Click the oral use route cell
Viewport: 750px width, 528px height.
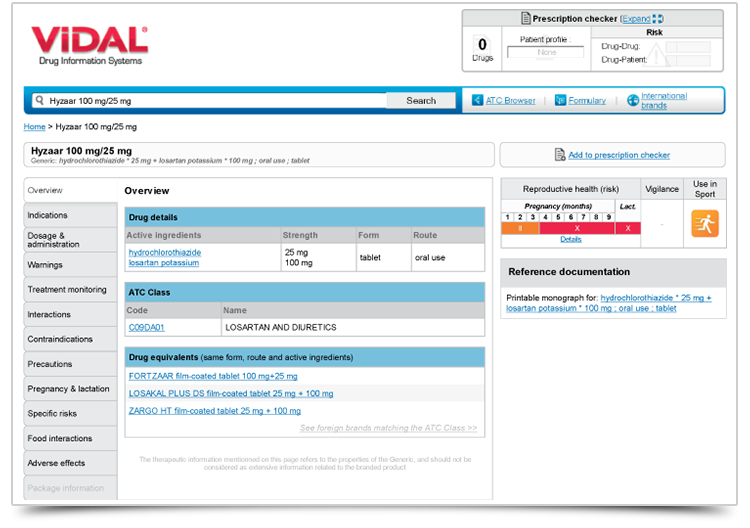click(x=430, y=258)
